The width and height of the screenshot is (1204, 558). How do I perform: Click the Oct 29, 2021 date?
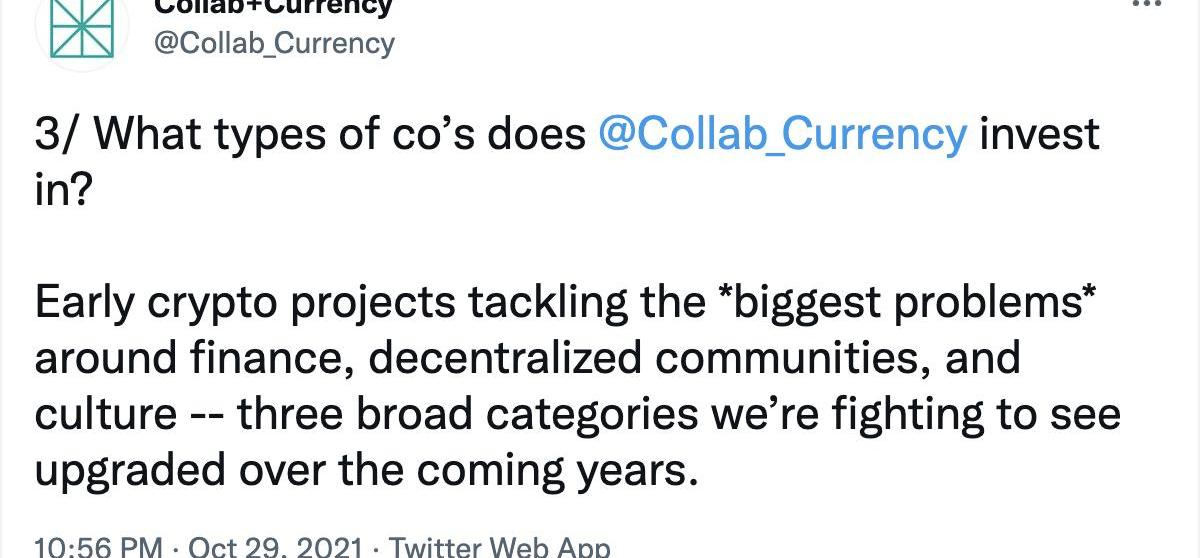275,547
